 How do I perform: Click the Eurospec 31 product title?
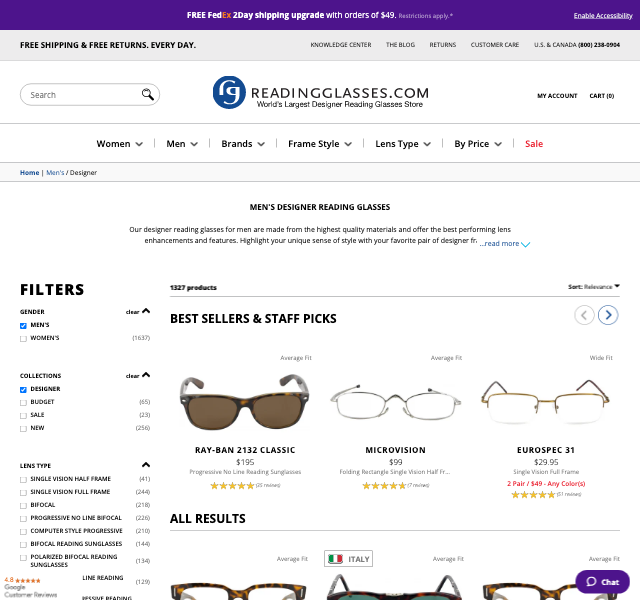[546, 450]
